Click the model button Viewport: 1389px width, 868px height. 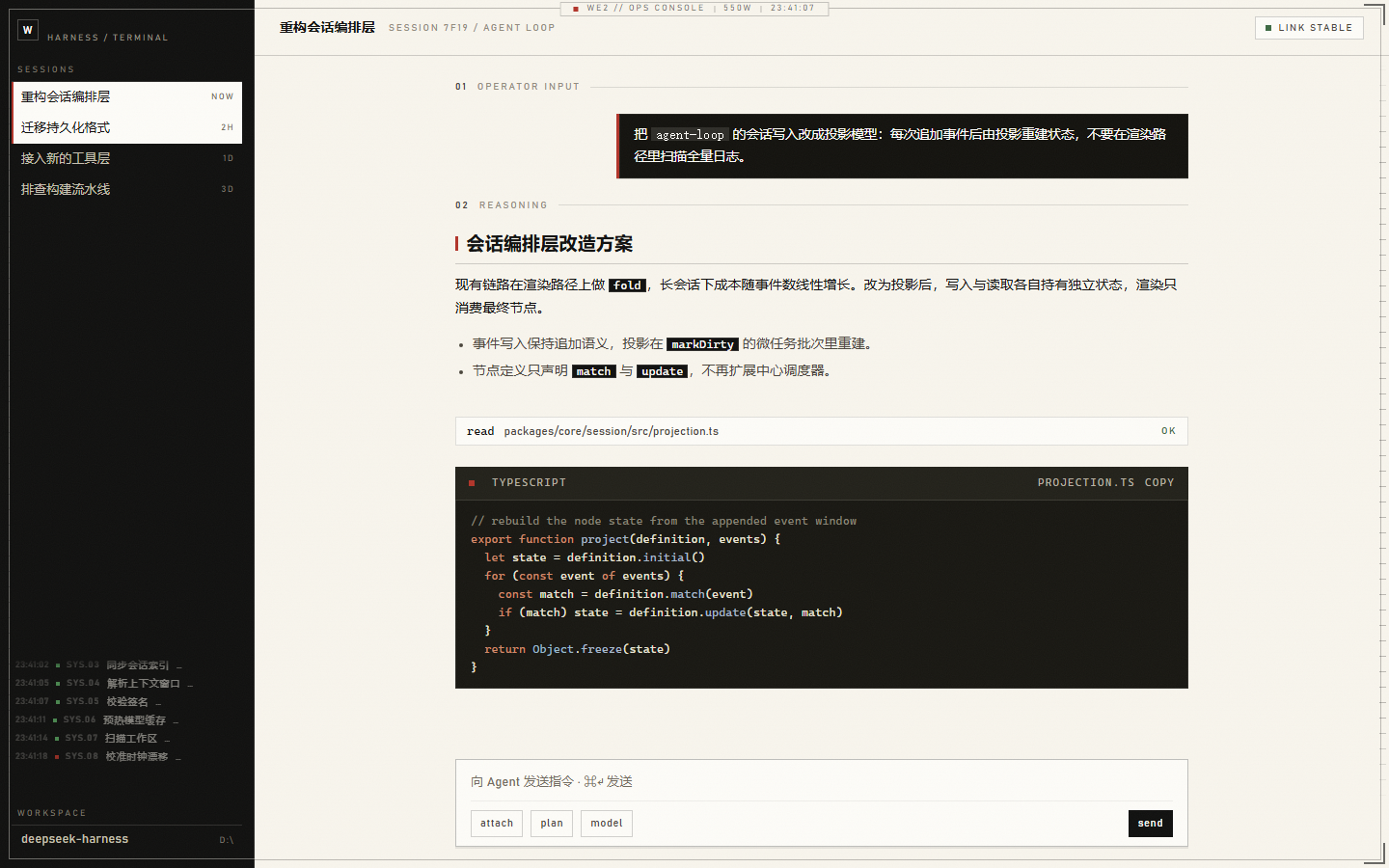pyautogui.click(x=607, y=823)
